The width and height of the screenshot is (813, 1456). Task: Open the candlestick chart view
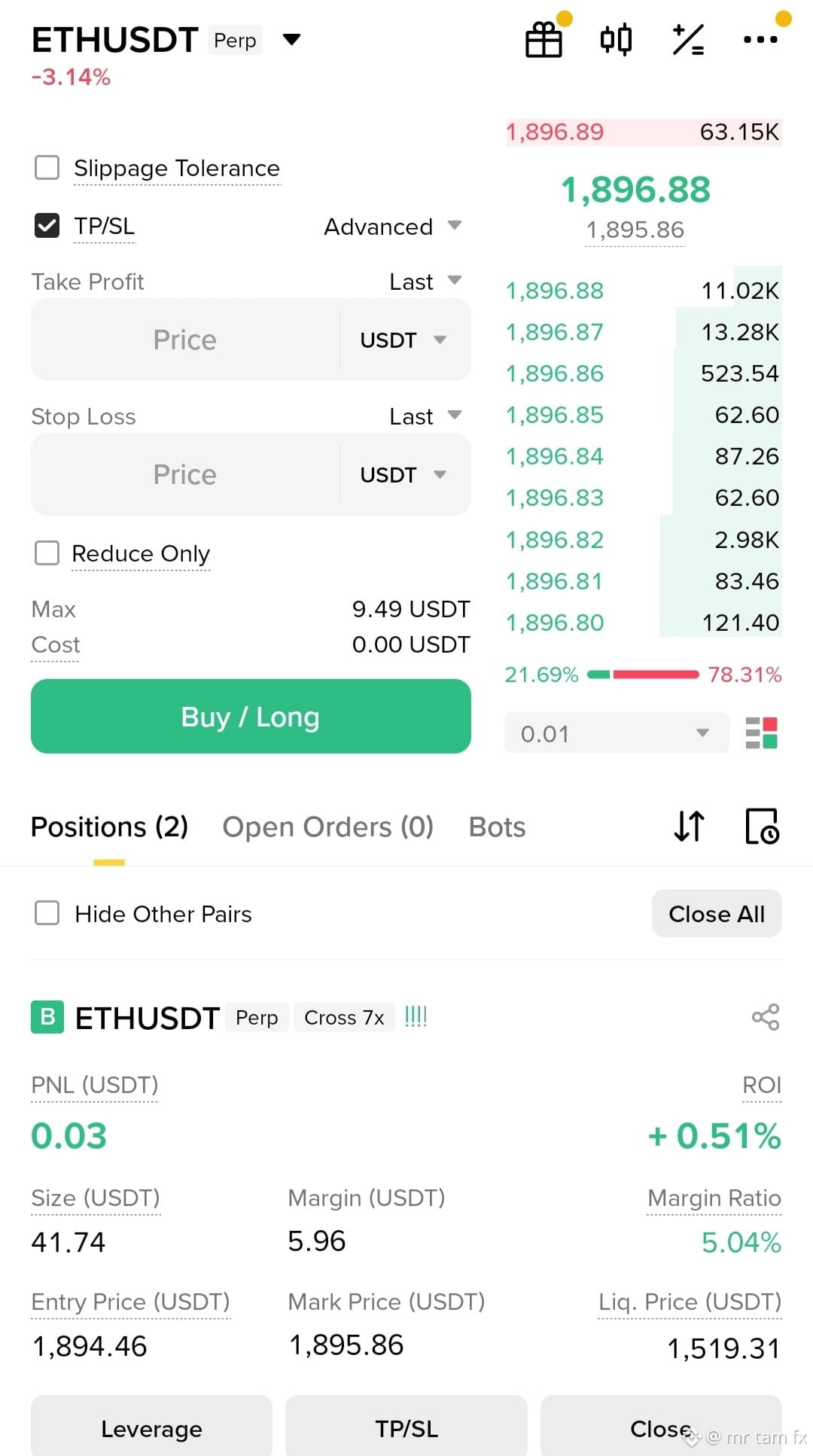click(x=616, y=40)
